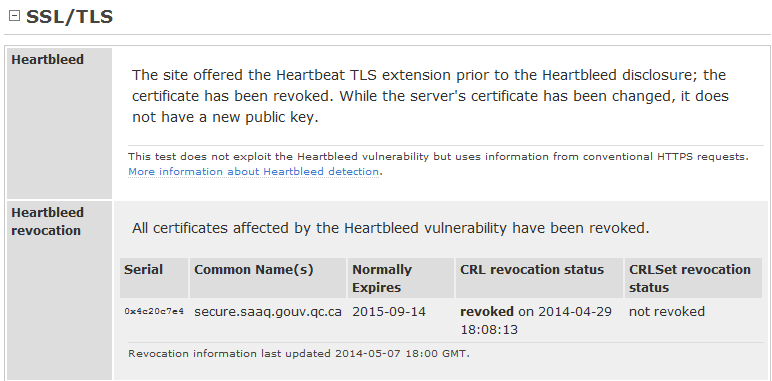
Task: Click the Normally Expires column header
Action: pyautogui.click(x=382, y=279)
